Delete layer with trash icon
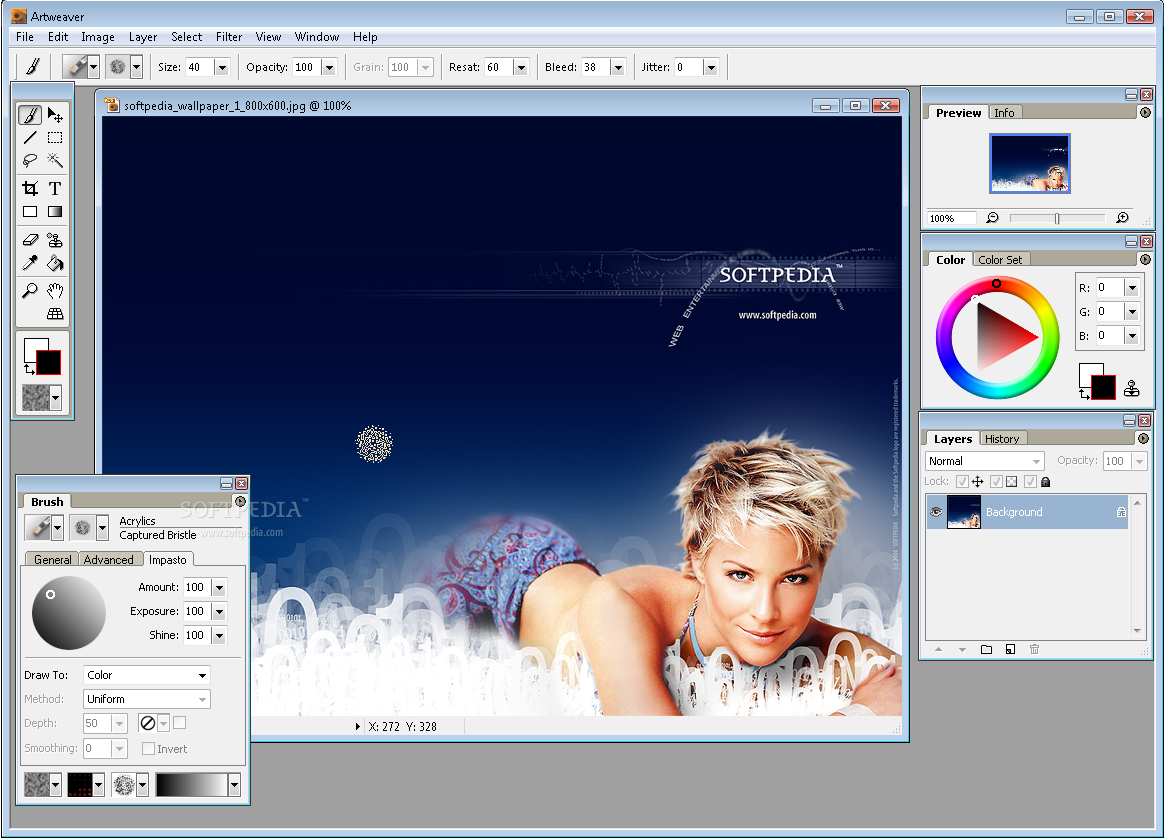 click(x=1034, y=649)
